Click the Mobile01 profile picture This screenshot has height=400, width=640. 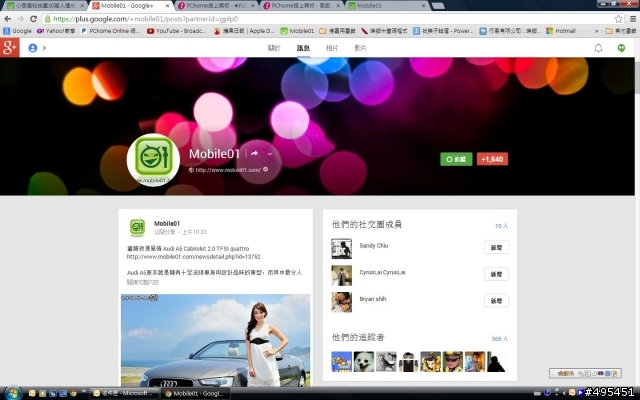point(153,160)
